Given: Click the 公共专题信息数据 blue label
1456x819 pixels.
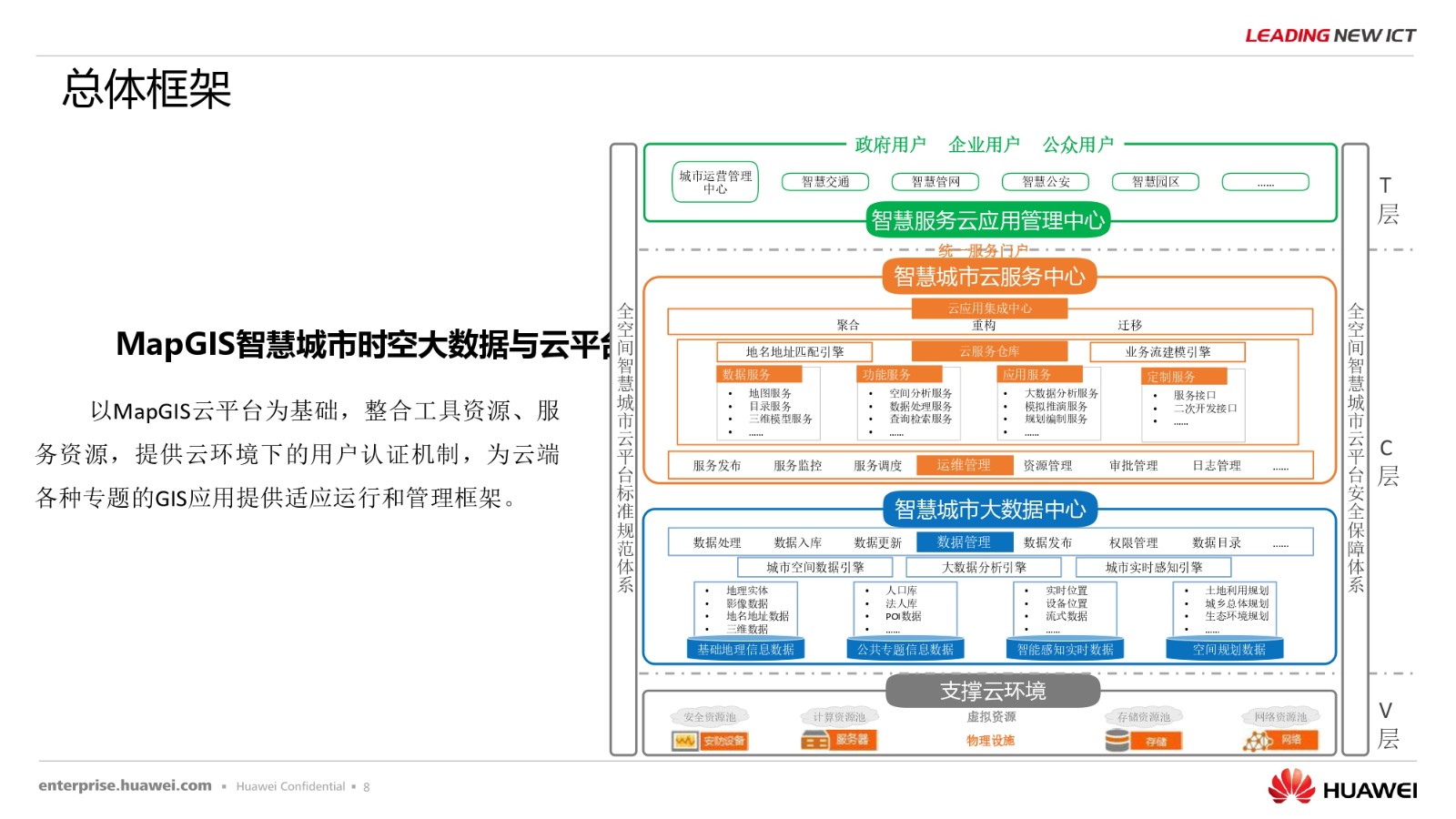Looking at the screenshot, I should 905,650.
